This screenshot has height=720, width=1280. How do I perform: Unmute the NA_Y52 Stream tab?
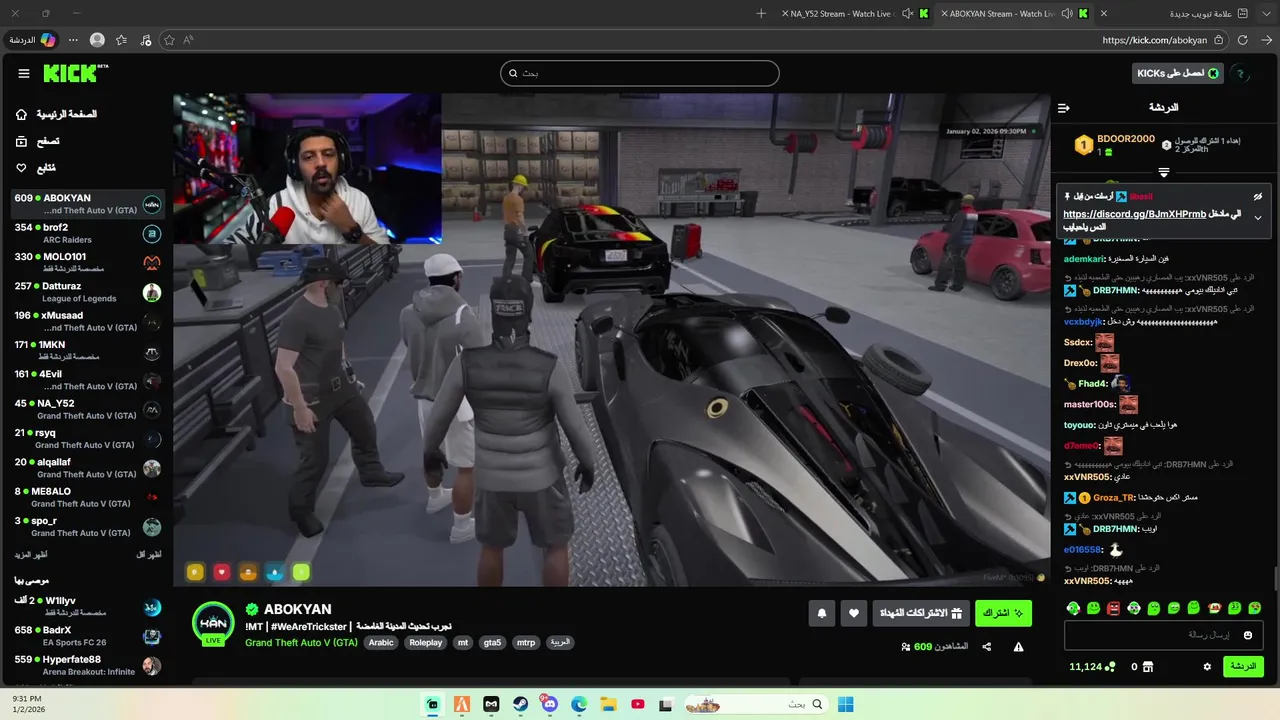pos(907,14)
